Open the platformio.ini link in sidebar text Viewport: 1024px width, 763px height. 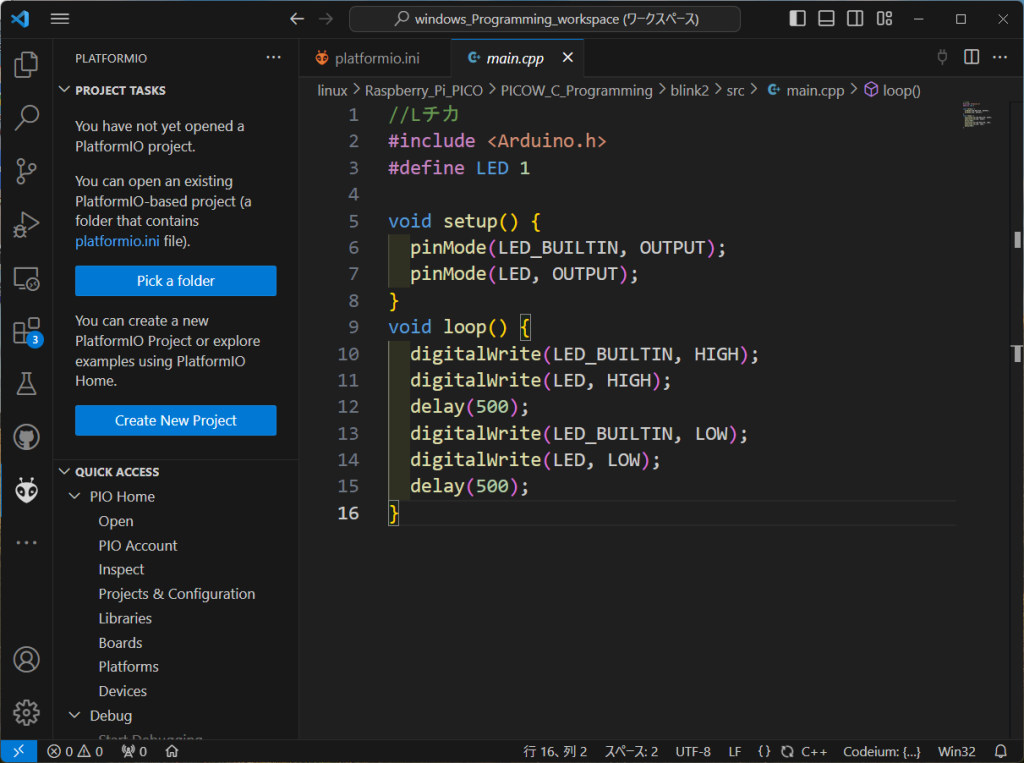pos(117,241)
